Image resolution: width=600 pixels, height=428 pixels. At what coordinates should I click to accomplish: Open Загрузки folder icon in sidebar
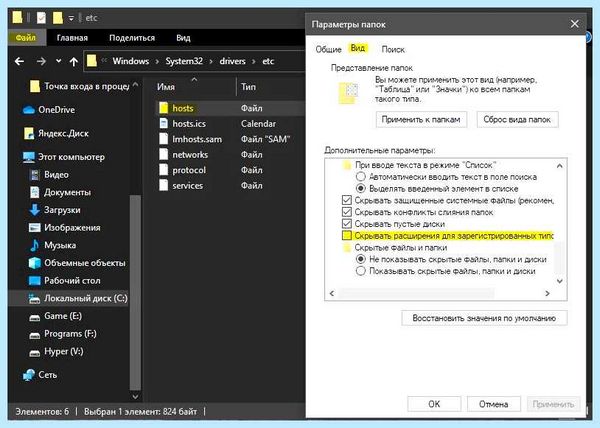[x=35, y=210]
